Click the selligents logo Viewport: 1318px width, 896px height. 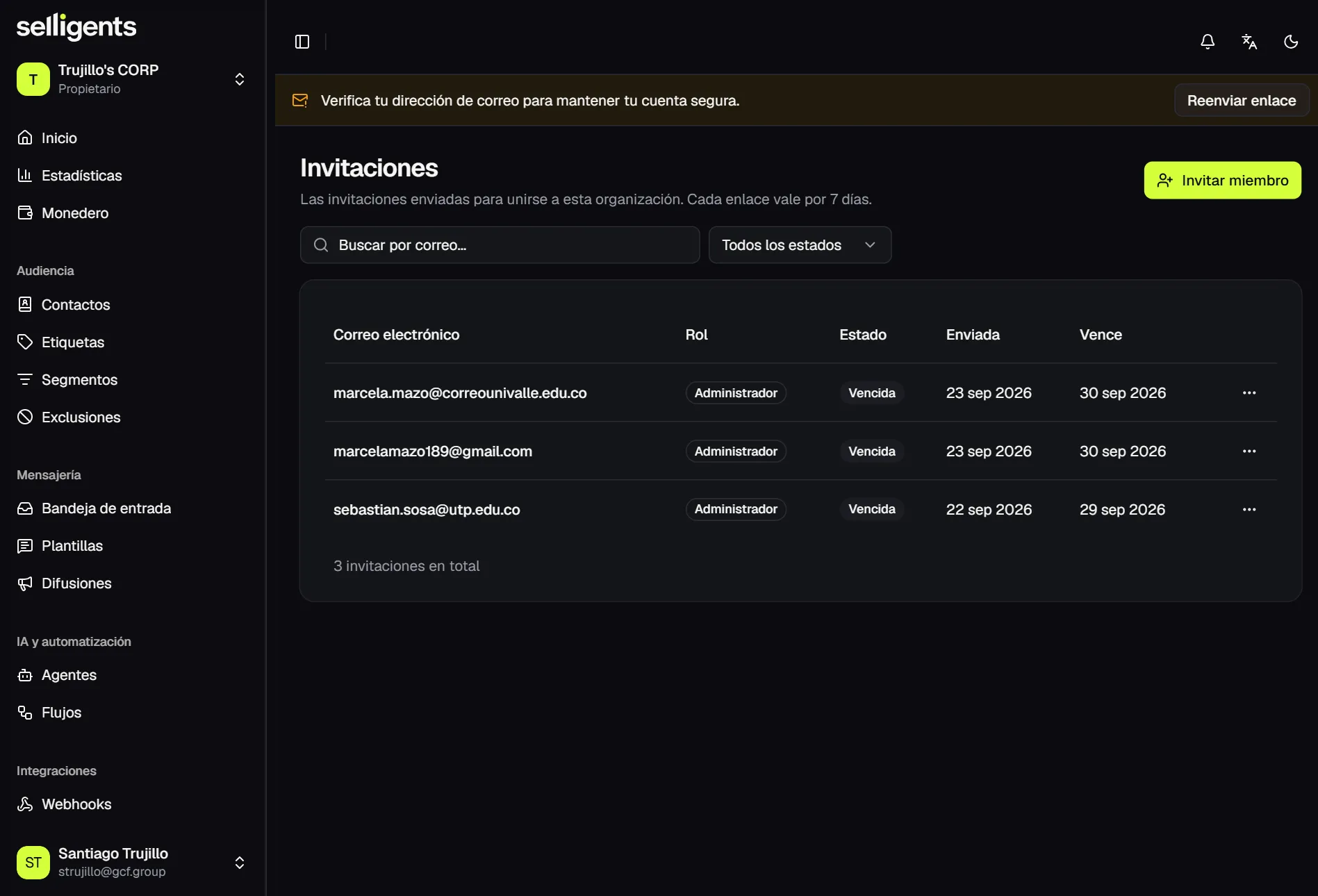[76, 27]
